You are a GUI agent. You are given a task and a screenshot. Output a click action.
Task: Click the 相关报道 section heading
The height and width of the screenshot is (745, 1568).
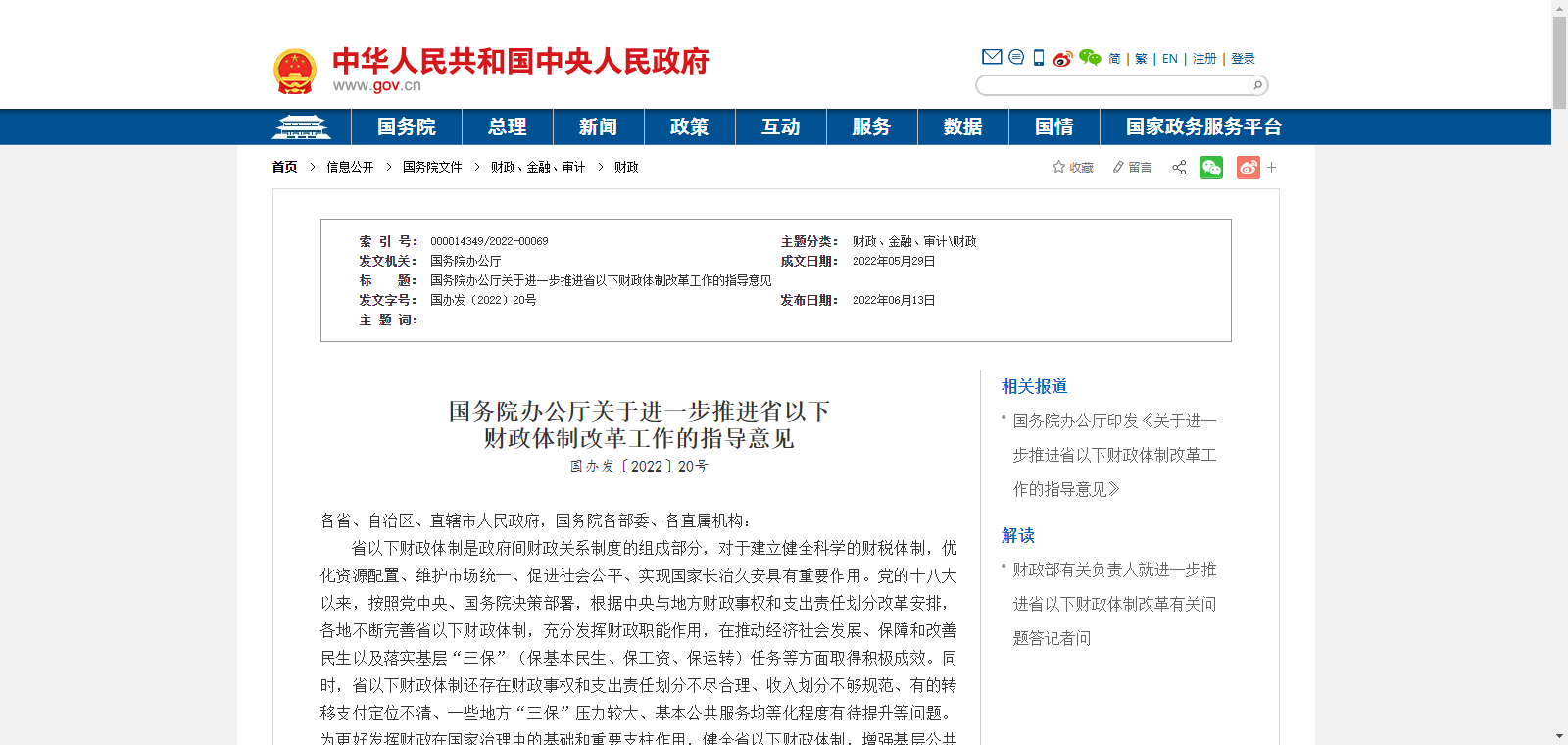pos(1034,387)
